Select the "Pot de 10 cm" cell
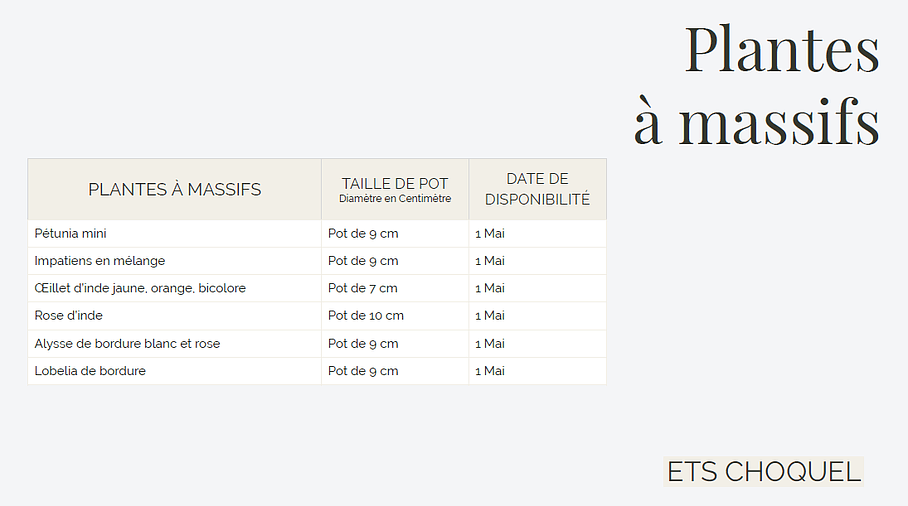The width and height of the screenshot is (908, 506). tap(366, 316)
